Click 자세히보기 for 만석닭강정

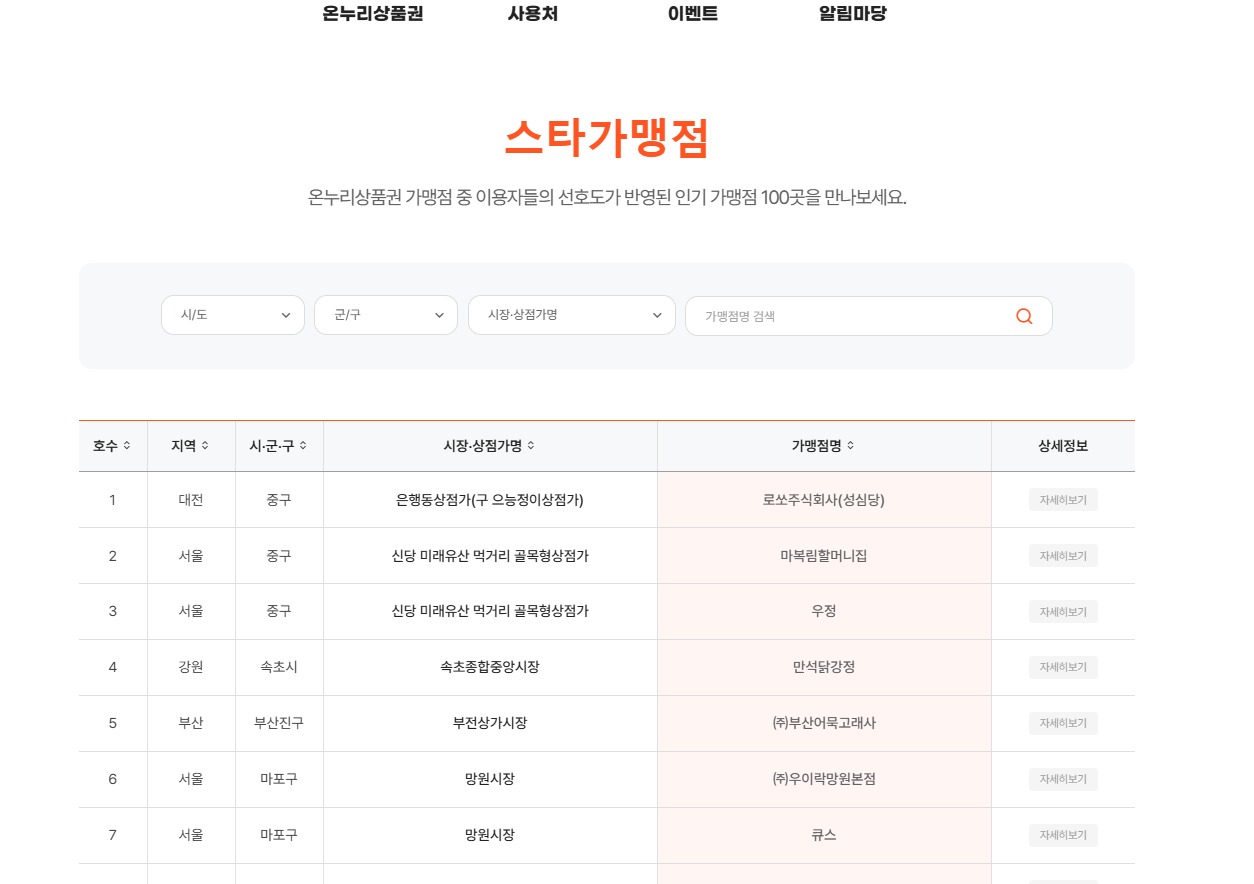tap(1062, 667)
